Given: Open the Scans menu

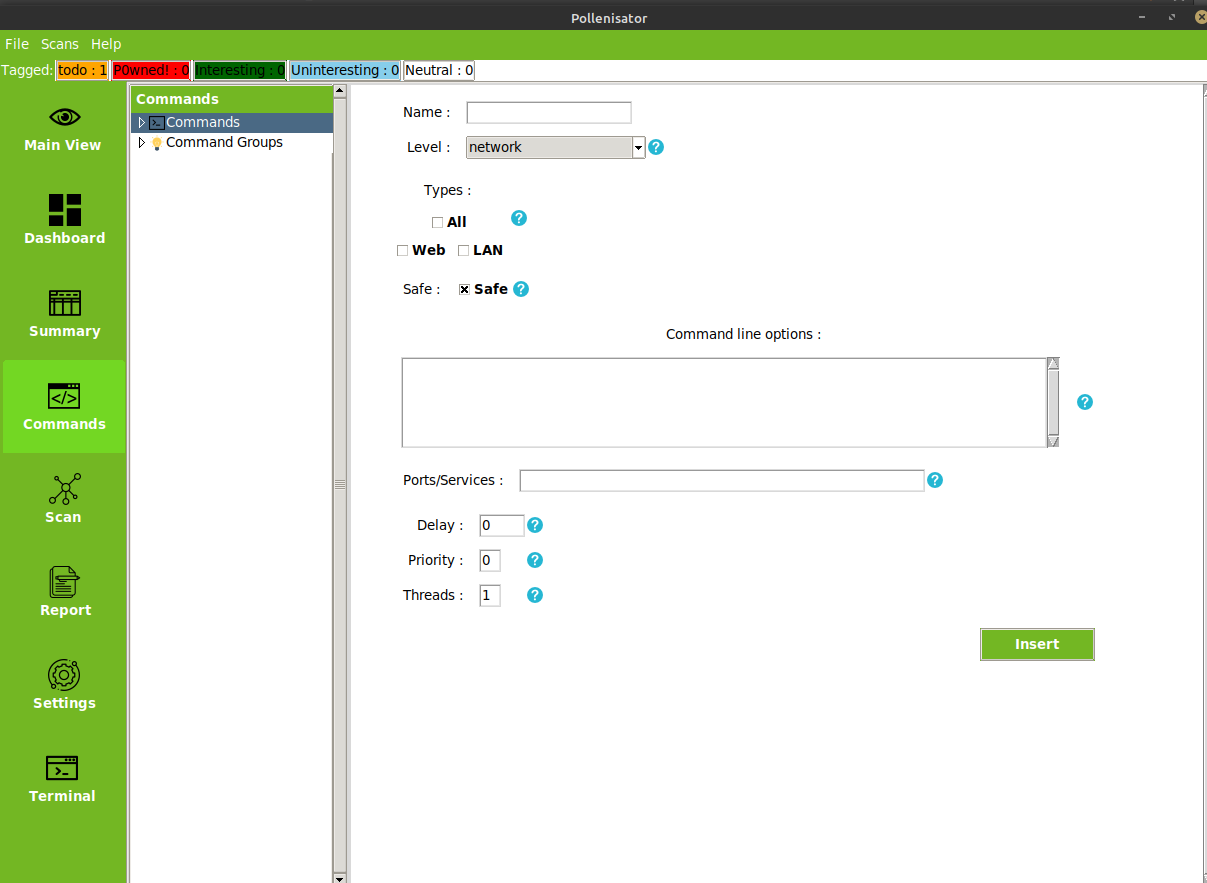Looking at the screenshot, I should click(60, 44).
